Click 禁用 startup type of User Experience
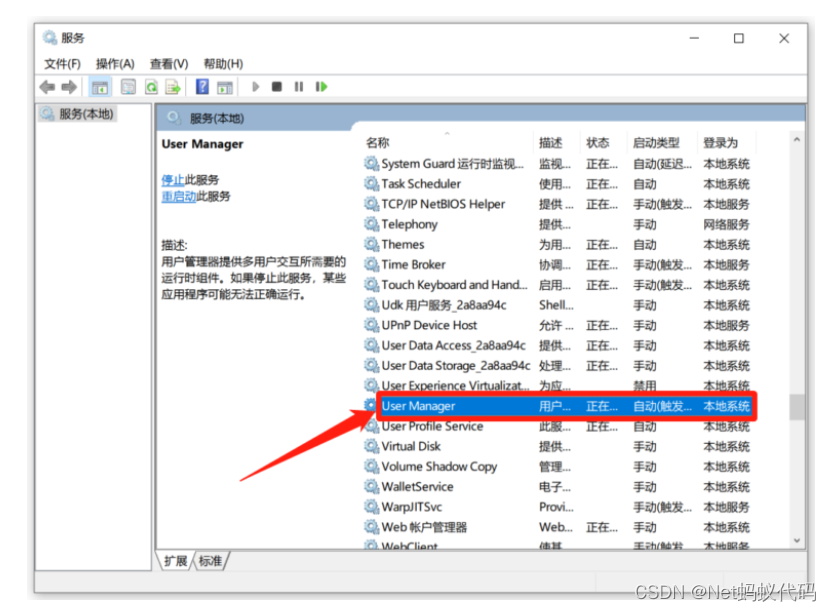This screenshot has height=612, width=831. click(644, 386)
